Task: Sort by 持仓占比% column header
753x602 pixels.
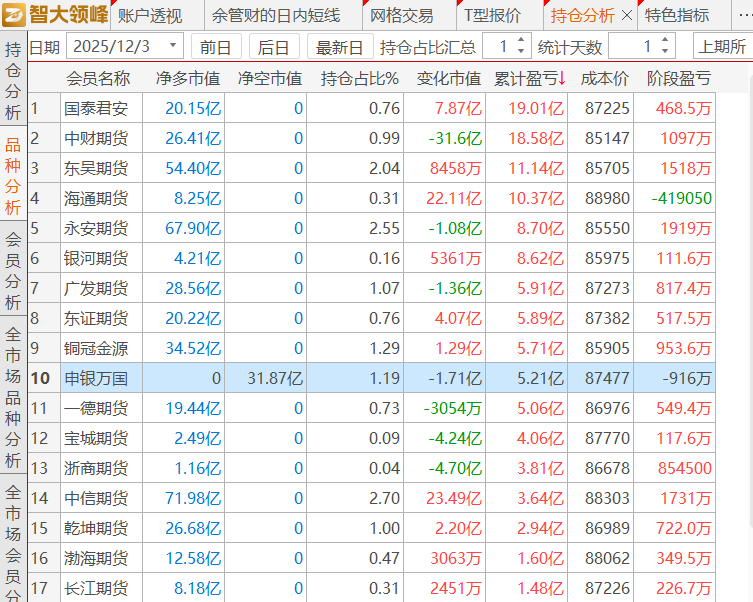Action: pos(359,78)
